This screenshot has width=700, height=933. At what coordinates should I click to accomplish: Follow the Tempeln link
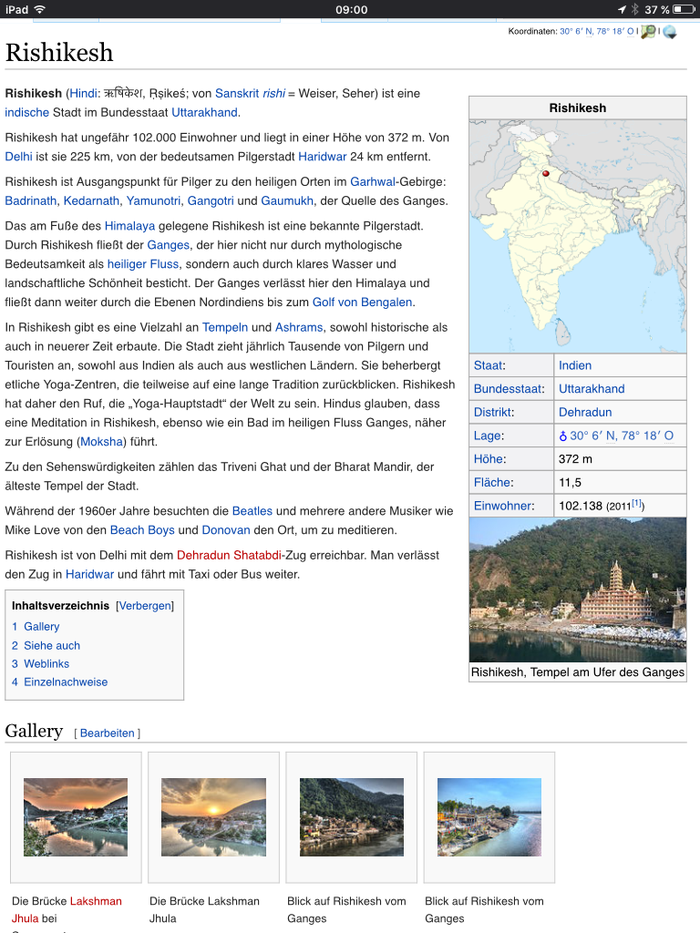(x=225, y=327)
